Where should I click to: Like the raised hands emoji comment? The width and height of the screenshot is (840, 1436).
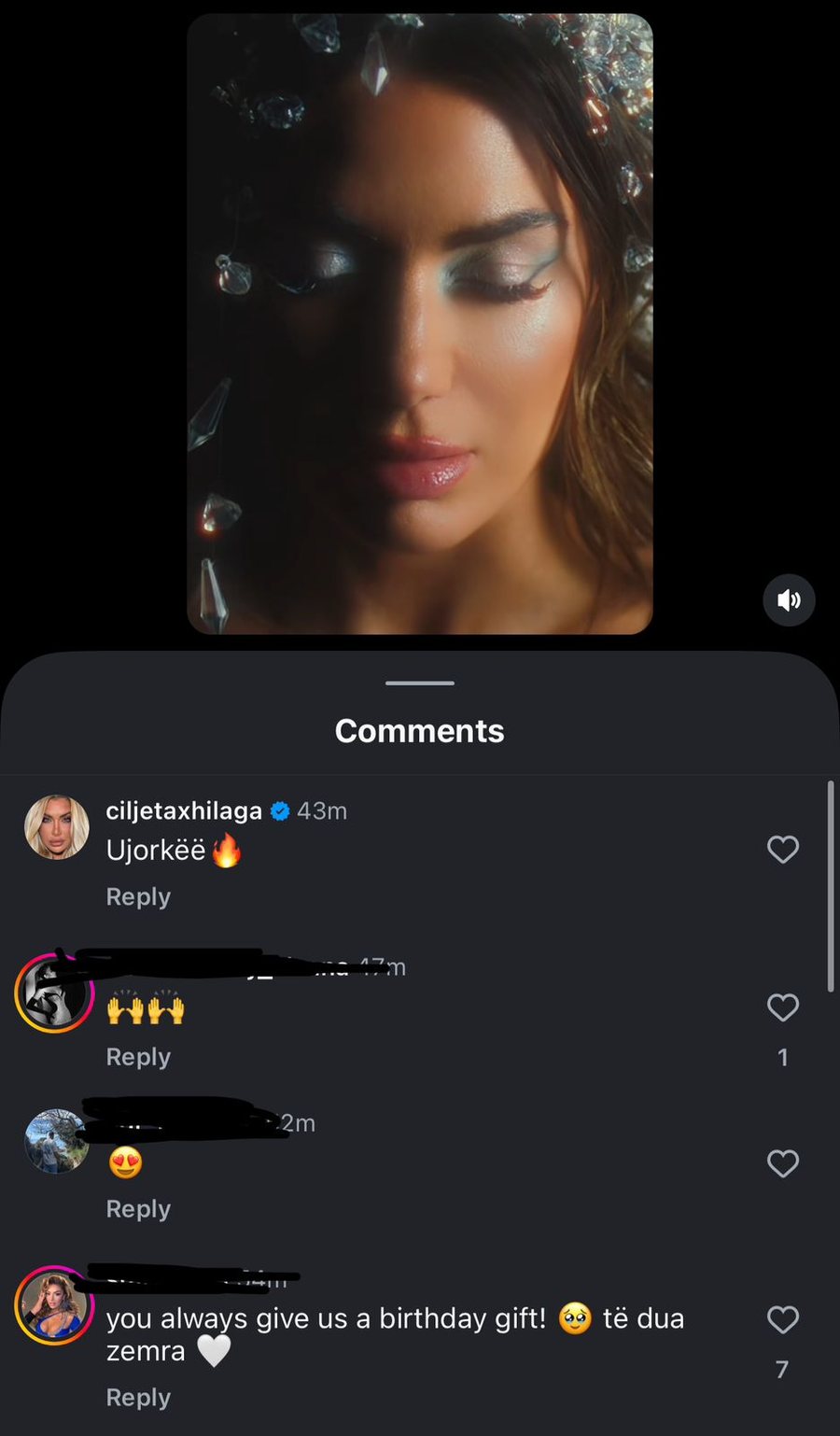click(782, 1007)
